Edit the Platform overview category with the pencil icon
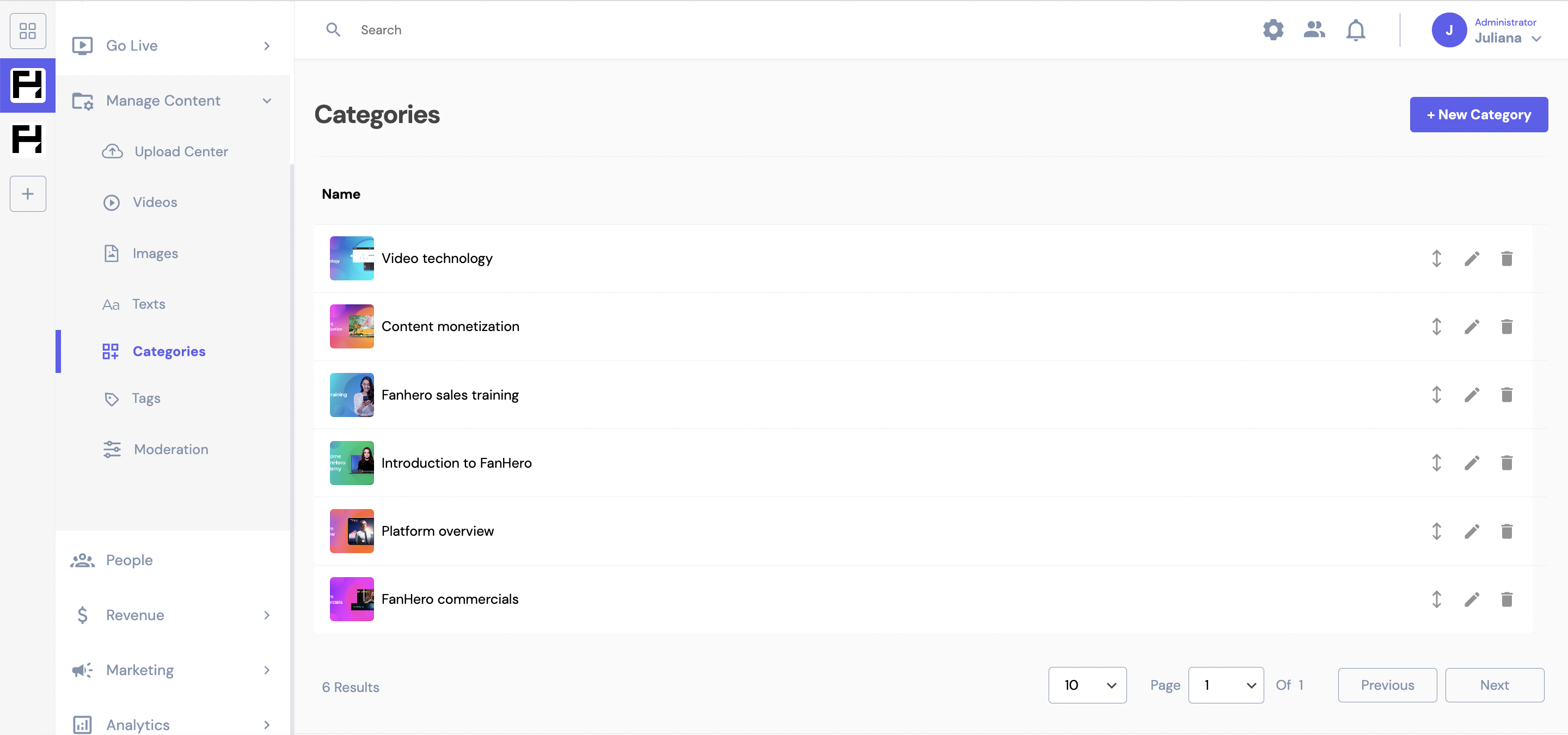The image size is (1568, 735). tap(1471, 531)
